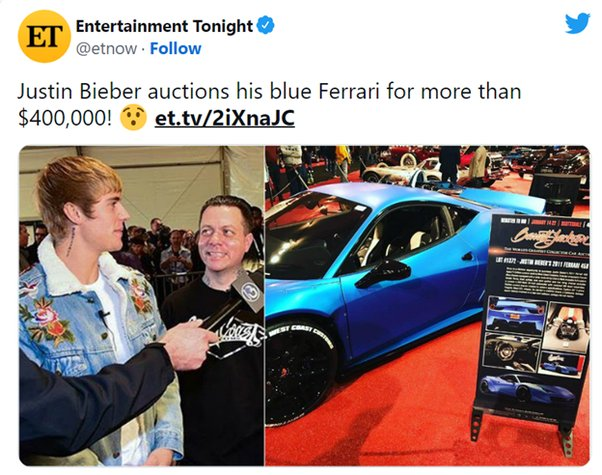Open the right photo of blue Ferrari
The width and height of the screenshot is (602, 475).
[x=427, y=306]
